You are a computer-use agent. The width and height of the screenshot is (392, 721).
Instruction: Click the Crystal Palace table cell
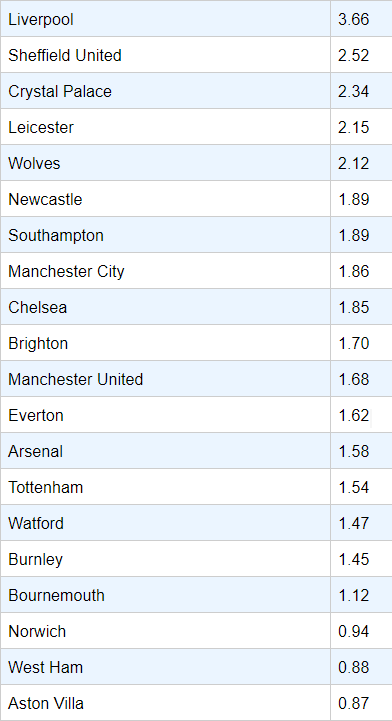point(165,91)
